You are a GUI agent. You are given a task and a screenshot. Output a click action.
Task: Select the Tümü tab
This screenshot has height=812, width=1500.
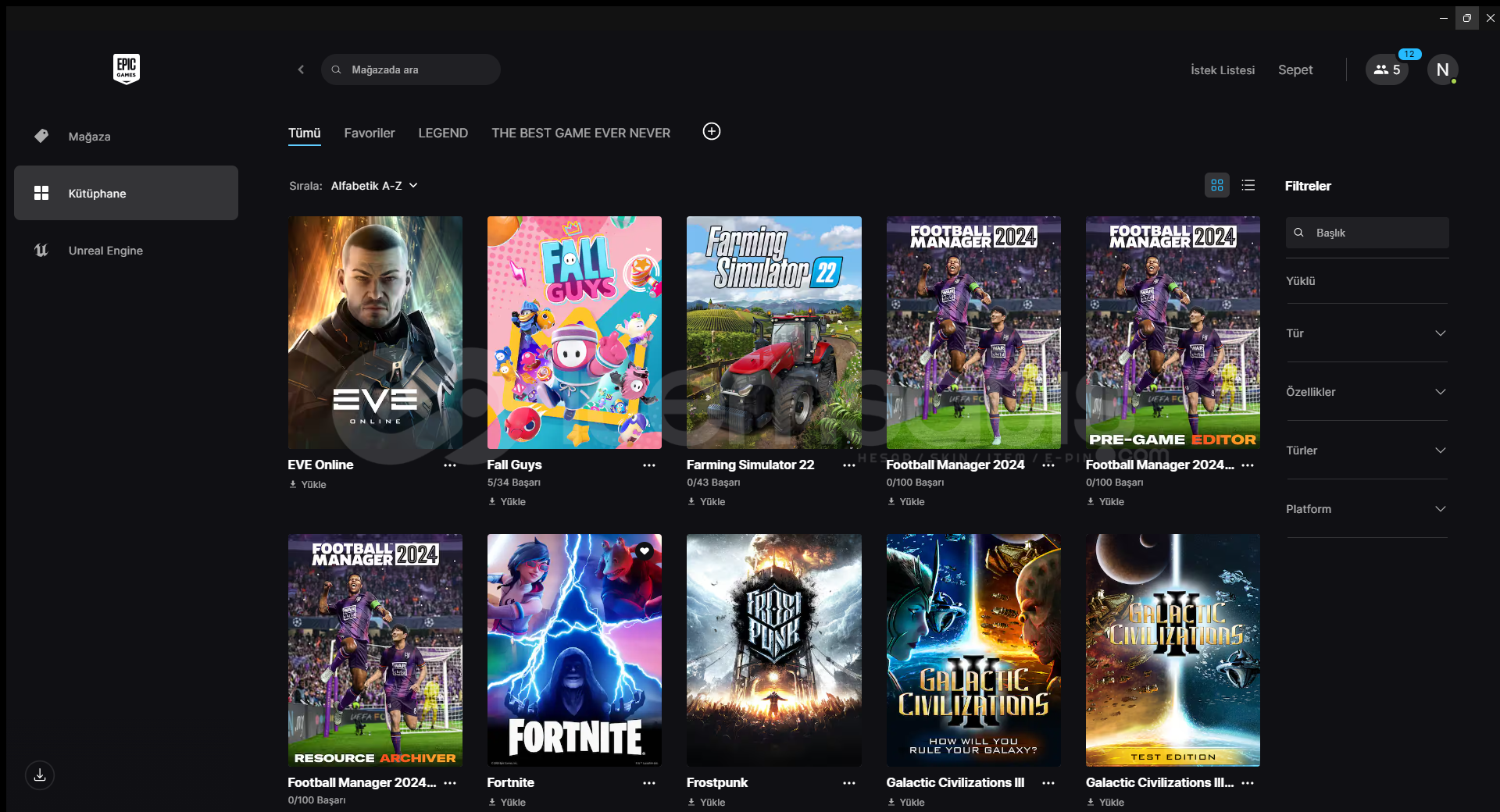click(x=304, y=133)
